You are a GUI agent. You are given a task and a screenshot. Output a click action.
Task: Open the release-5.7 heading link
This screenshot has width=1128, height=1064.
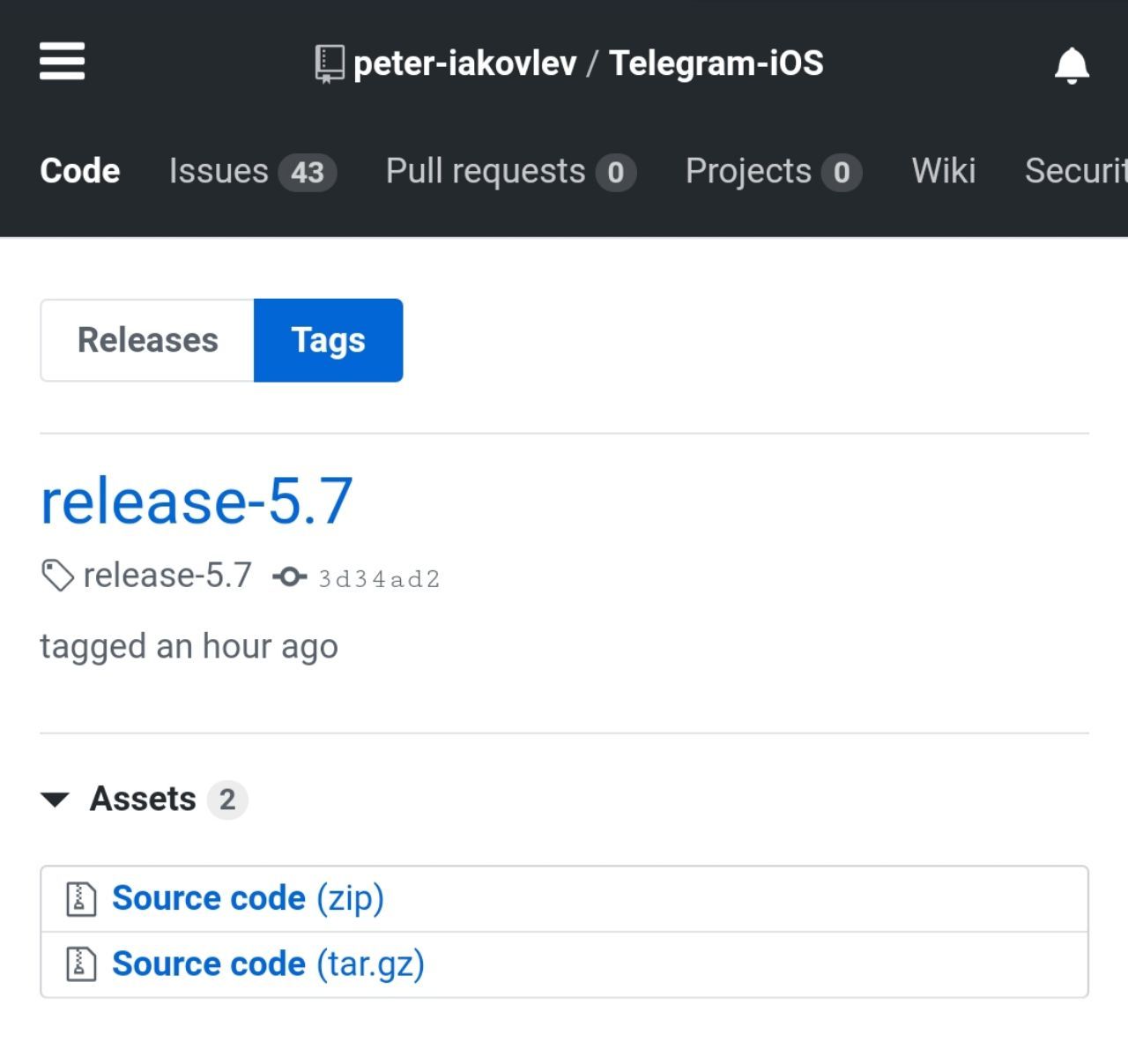click(197, 501)
